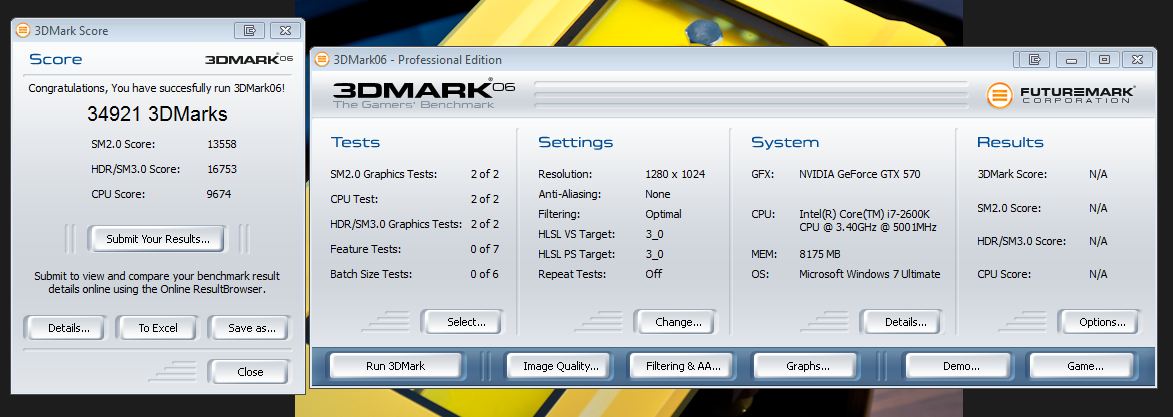Click MEM value 8175 MB
Screen dimensions: 1173x417
click(x=822, y=255)
